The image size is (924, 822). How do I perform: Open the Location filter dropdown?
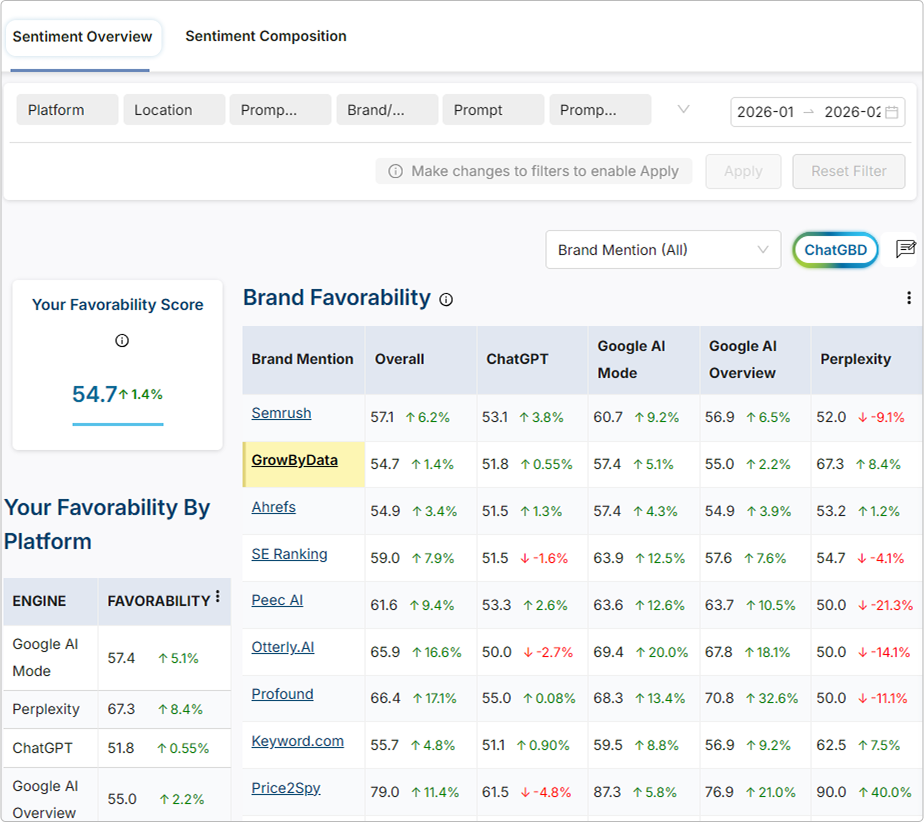tap(174, 110)
